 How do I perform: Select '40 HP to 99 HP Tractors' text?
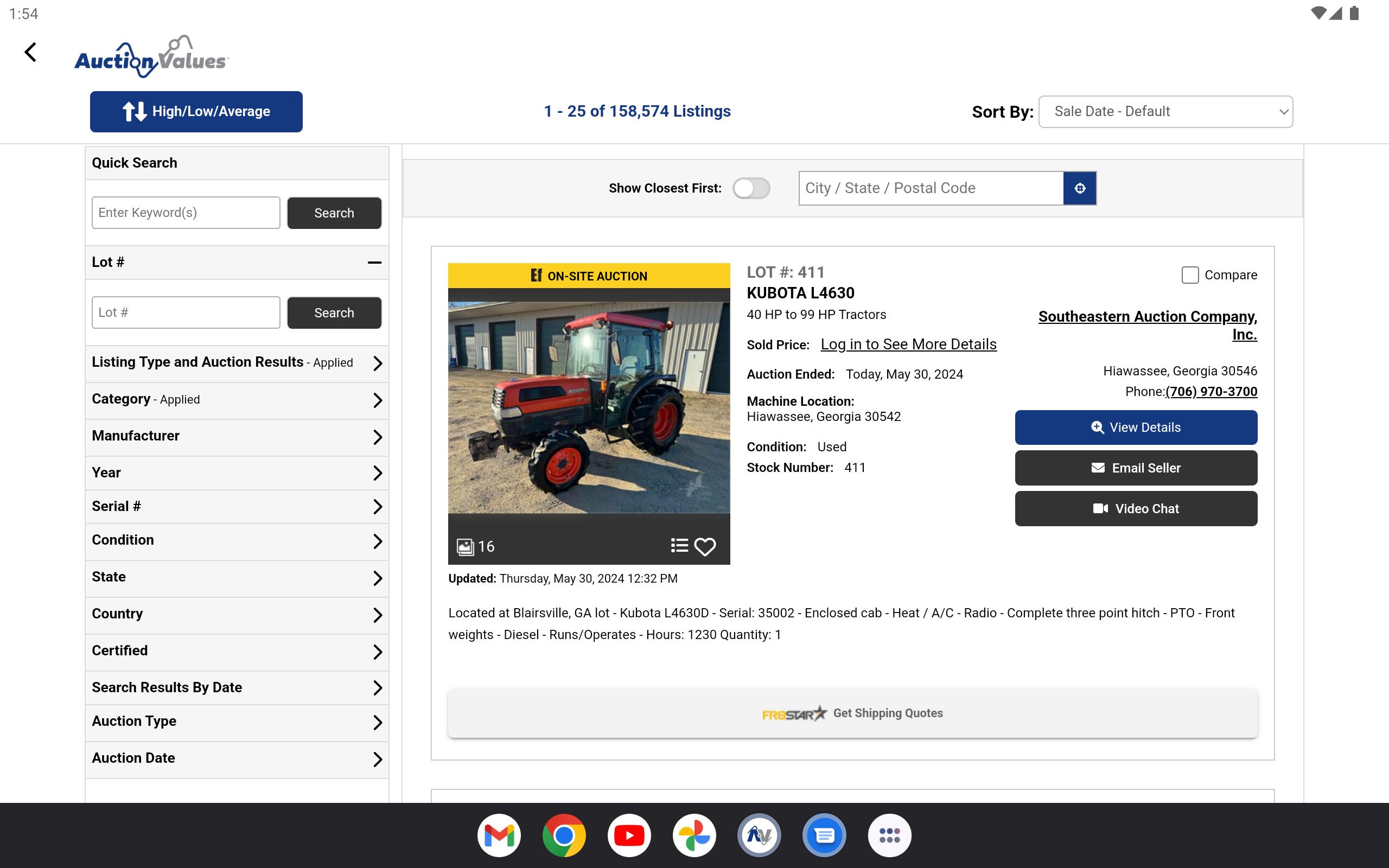(816, 315)
